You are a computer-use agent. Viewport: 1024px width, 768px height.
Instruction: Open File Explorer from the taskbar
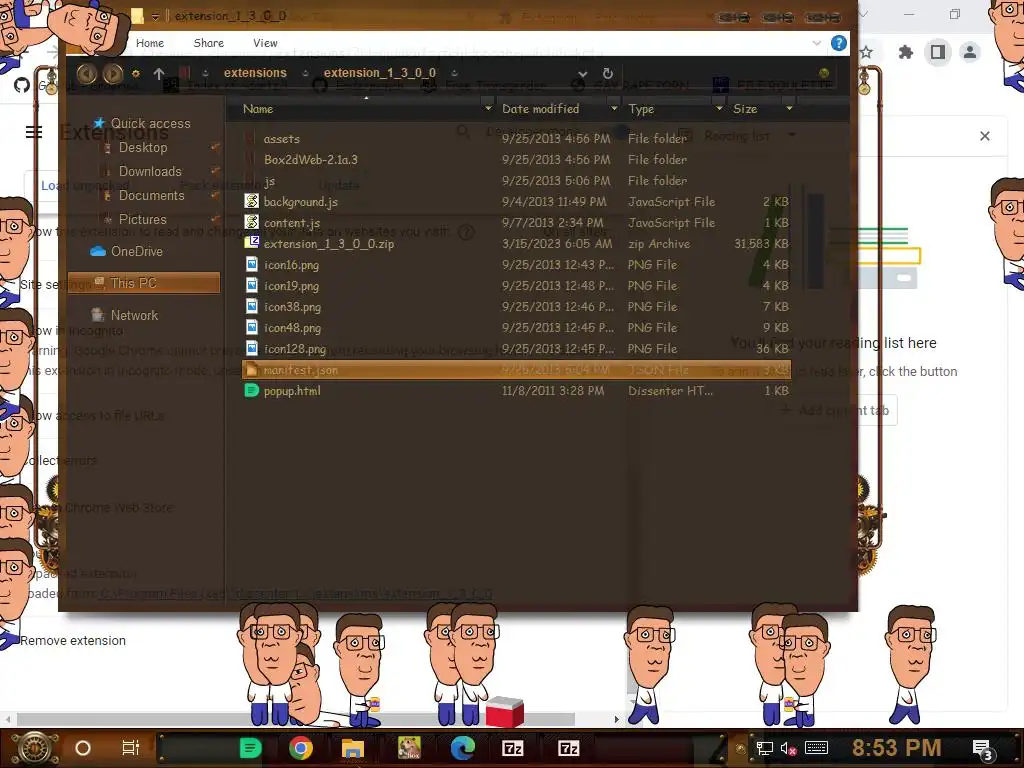point(353,748)
